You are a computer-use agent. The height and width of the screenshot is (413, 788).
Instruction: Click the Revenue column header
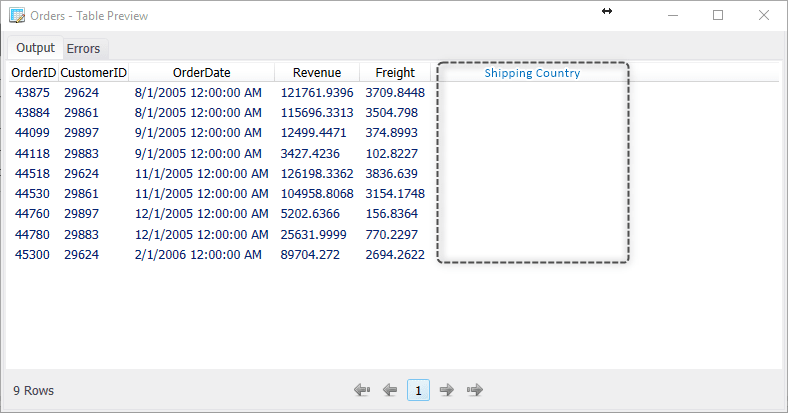coord(317,73)
